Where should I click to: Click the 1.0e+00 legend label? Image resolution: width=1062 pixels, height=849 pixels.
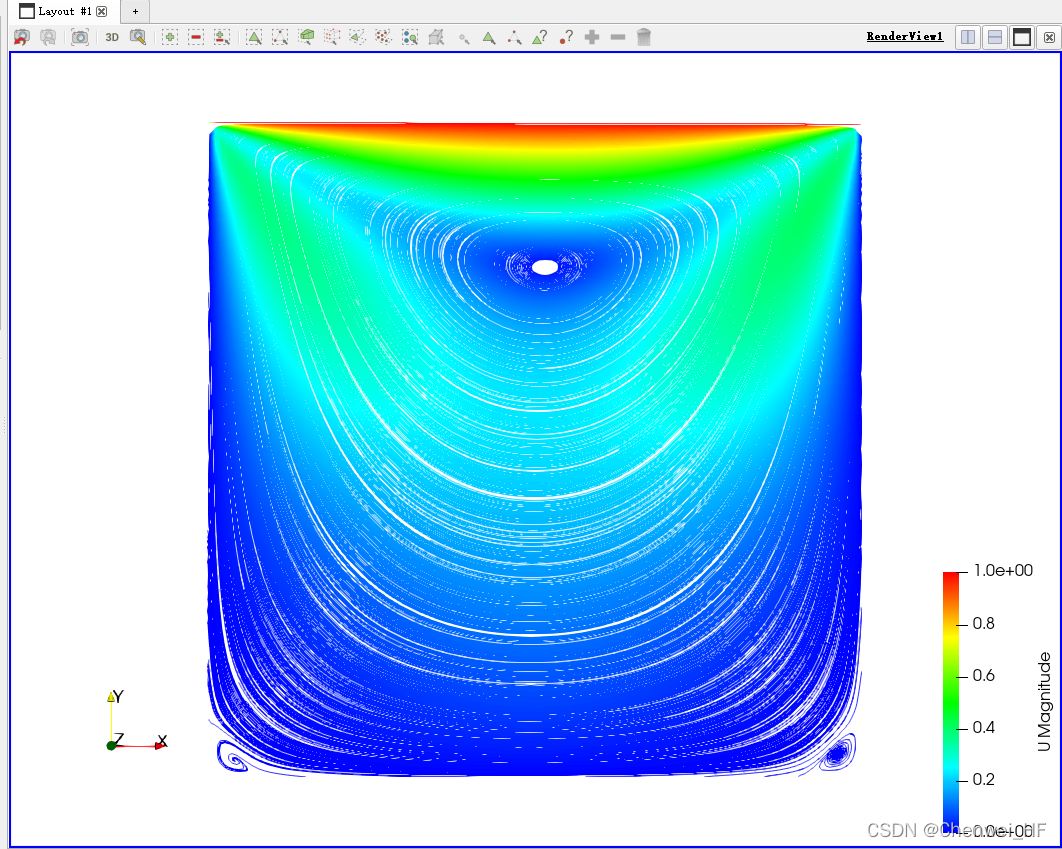[x=1003, y=571]
